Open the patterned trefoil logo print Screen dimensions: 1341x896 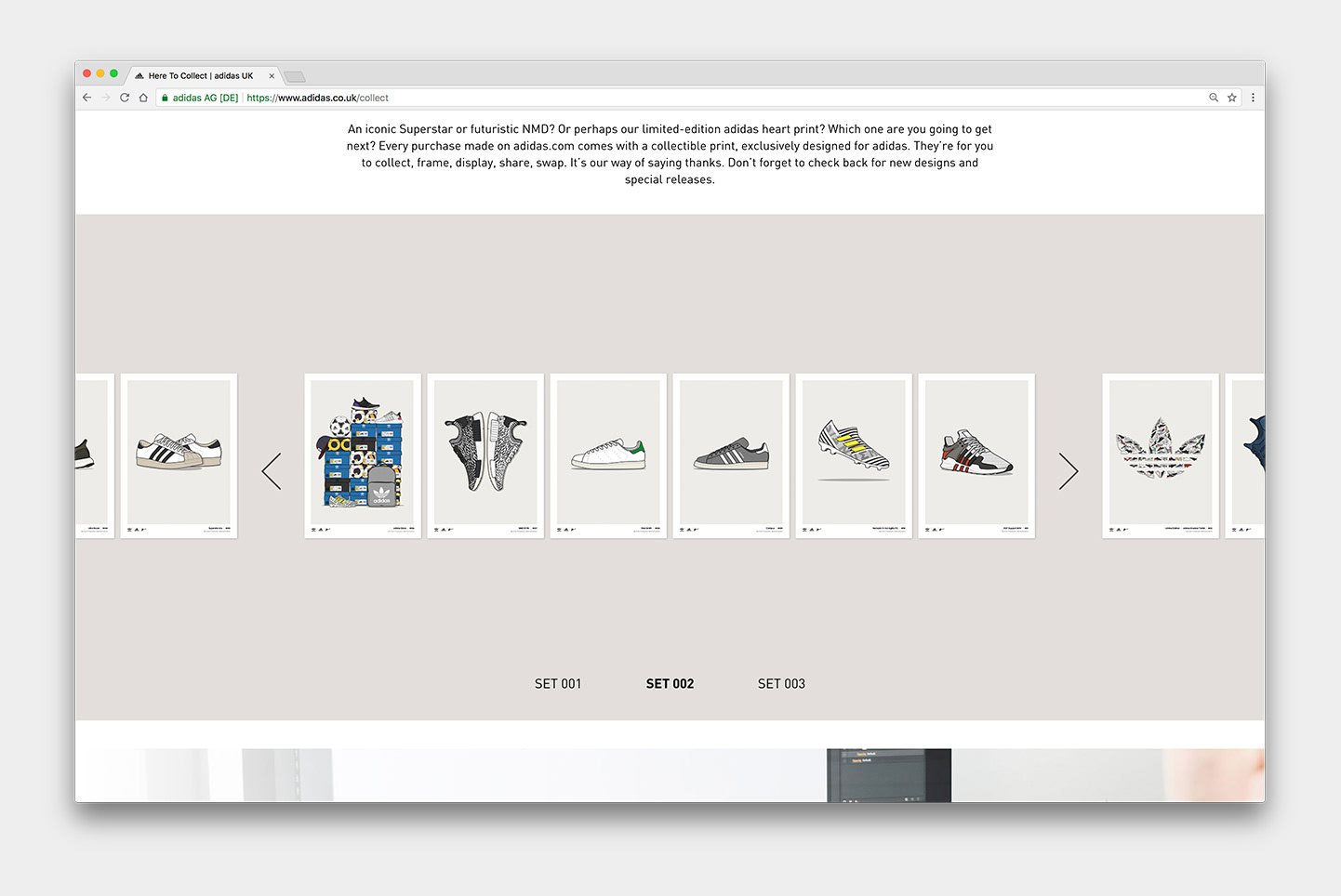coord(1161,455)
